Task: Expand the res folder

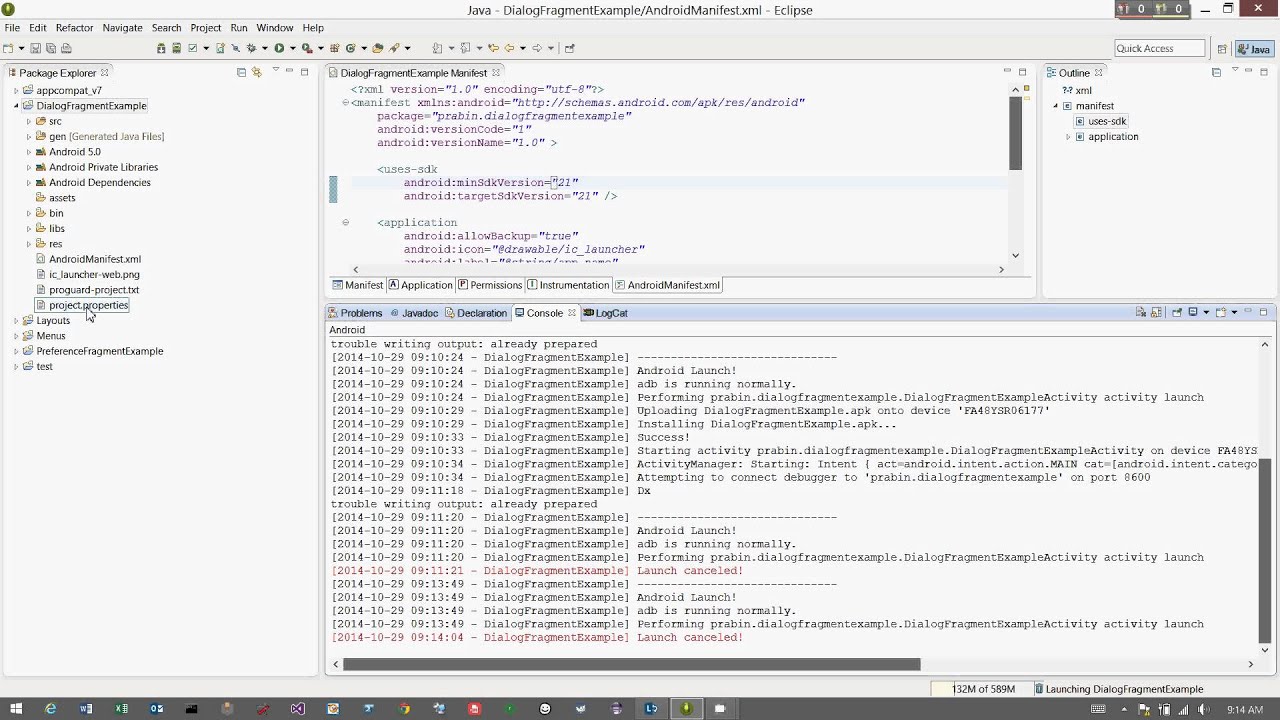Action: tap(29, 244)
